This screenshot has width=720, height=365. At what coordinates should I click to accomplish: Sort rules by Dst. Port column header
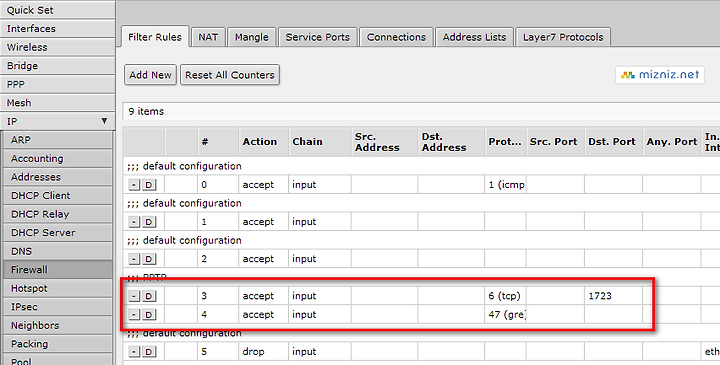coord(613,142)
